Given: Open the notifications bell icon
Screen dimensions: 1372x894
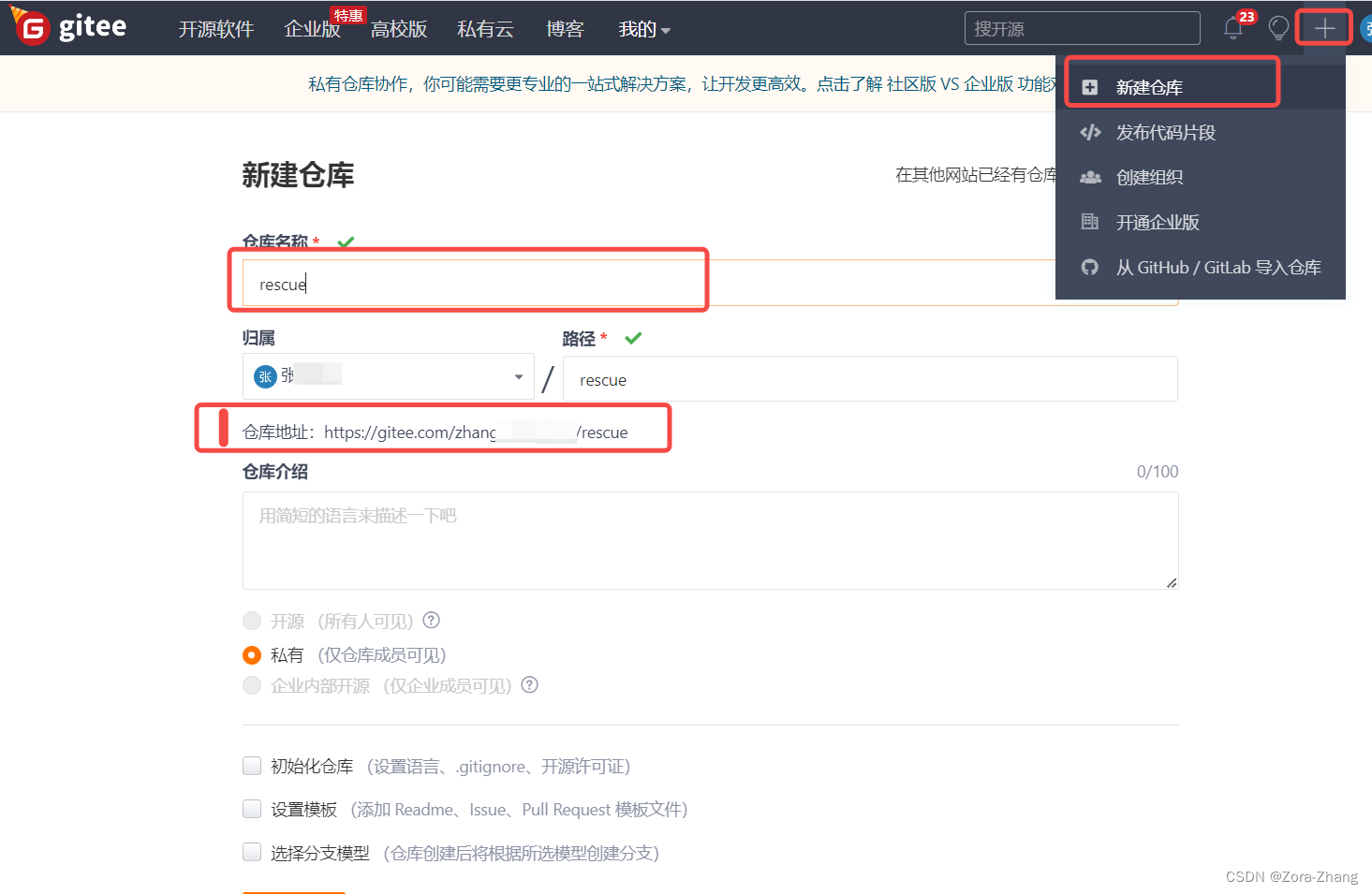Looking at the screenshot, I should point(1233,28).
